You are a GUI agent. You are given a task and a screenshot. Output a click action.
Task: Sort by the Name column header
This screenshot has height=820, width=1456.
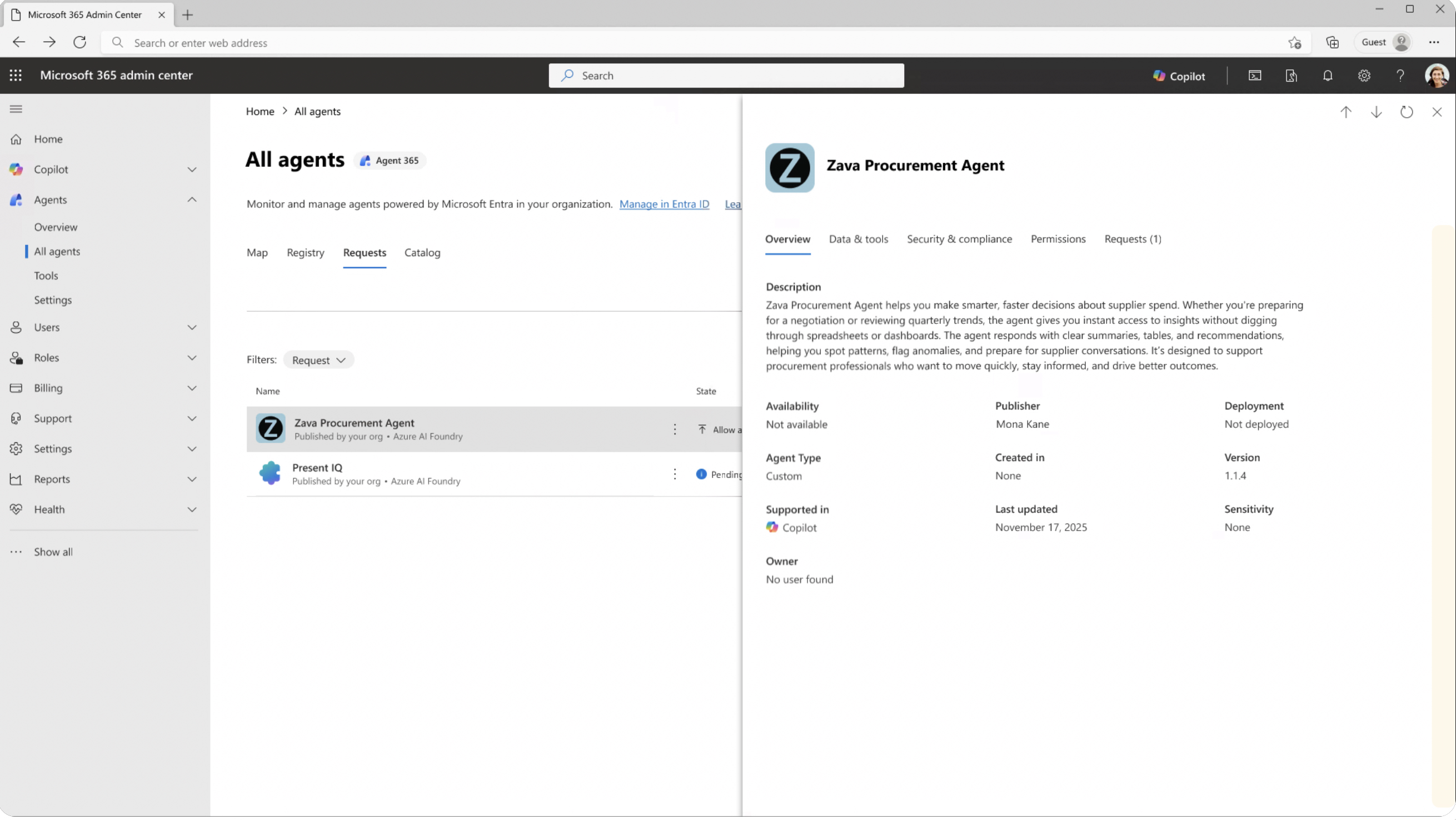point(267,391)
